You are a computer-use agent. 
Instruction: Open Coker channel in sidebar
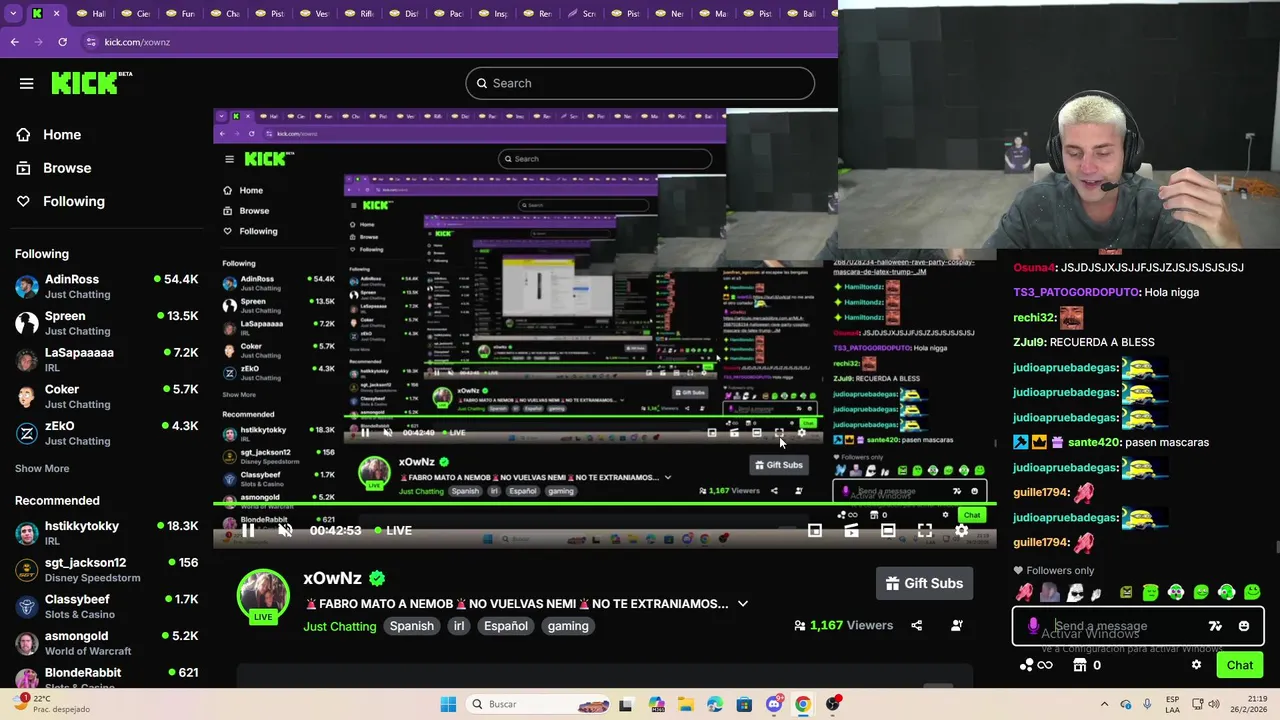[x=107, y=396]
